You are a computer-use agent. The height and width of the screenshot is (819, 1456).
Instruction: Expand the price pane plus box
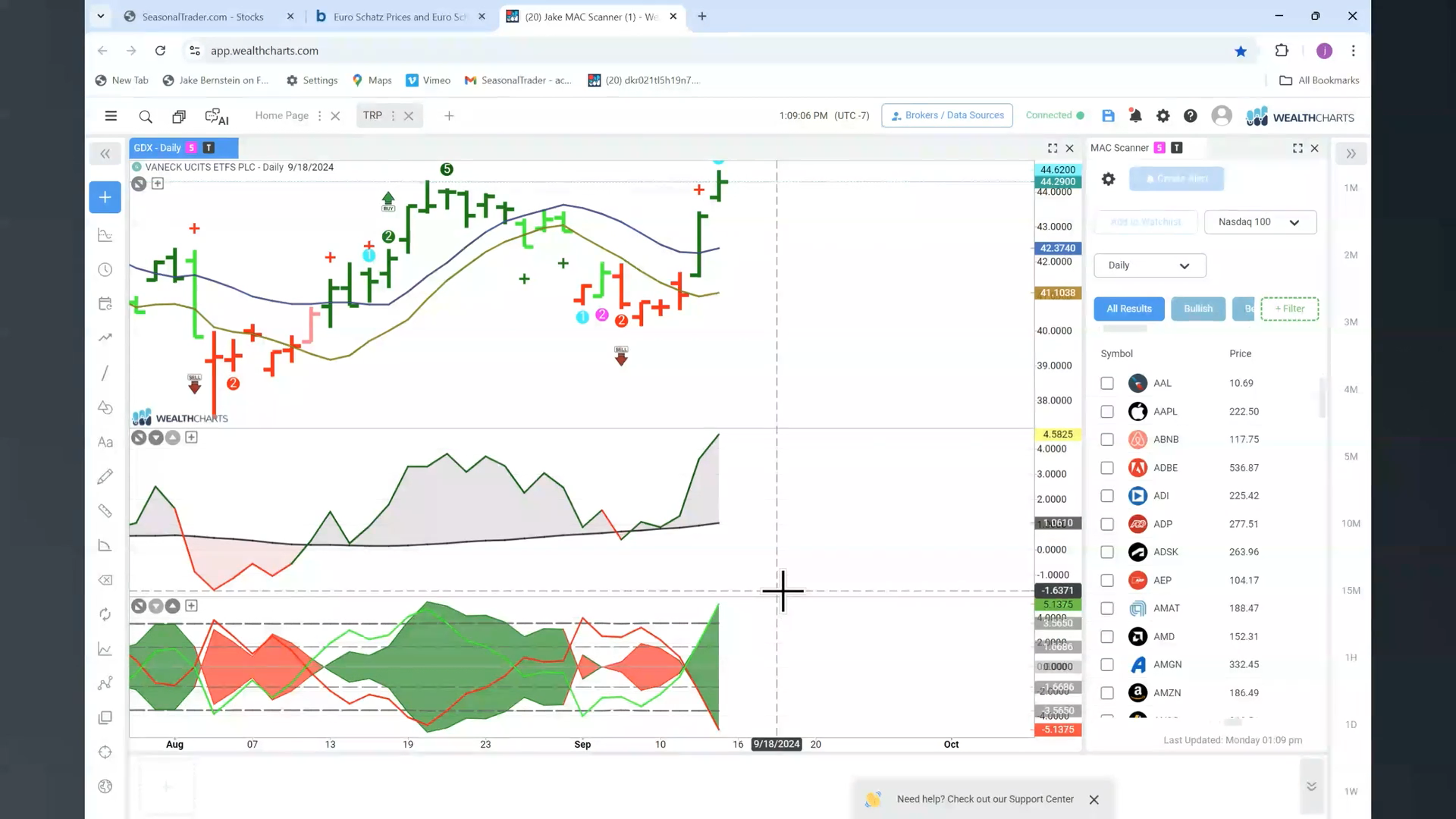click(158, 184)
